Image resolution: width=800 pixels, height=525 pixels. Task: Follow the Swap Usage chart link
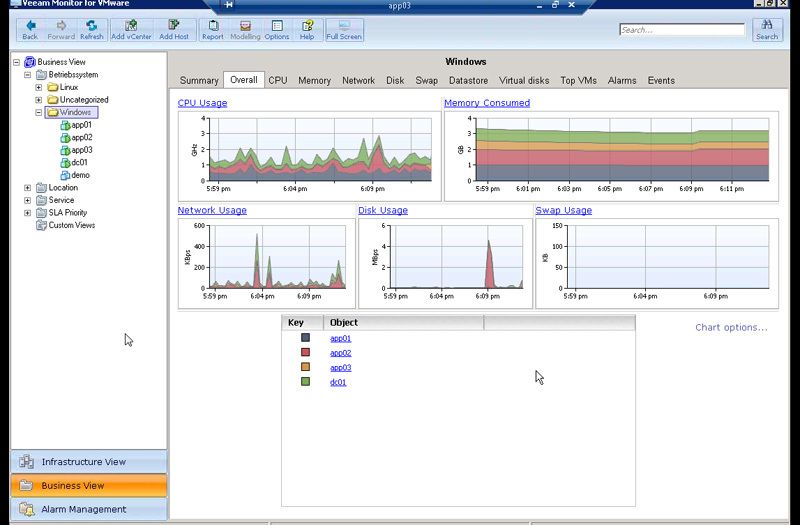click(564, 210)
